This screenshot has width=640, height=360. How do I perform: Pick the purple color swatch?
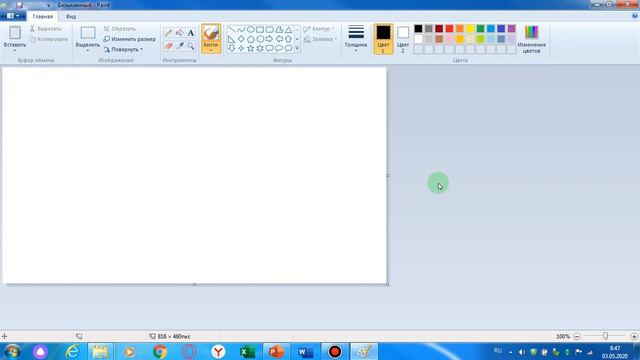coord(511,29)
